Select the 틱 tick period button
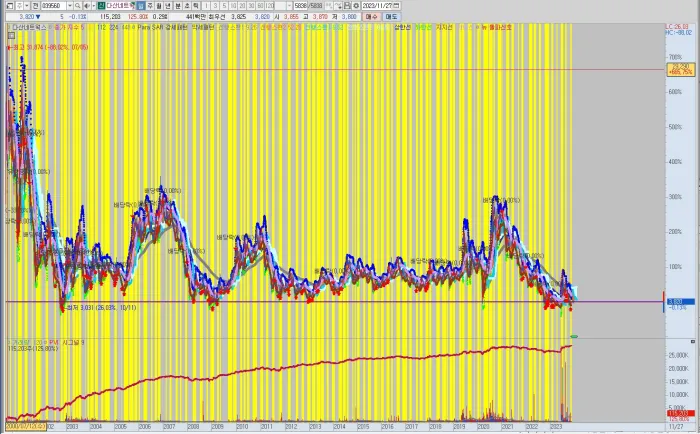The image size is (700, 434). (x=196, y=6)
